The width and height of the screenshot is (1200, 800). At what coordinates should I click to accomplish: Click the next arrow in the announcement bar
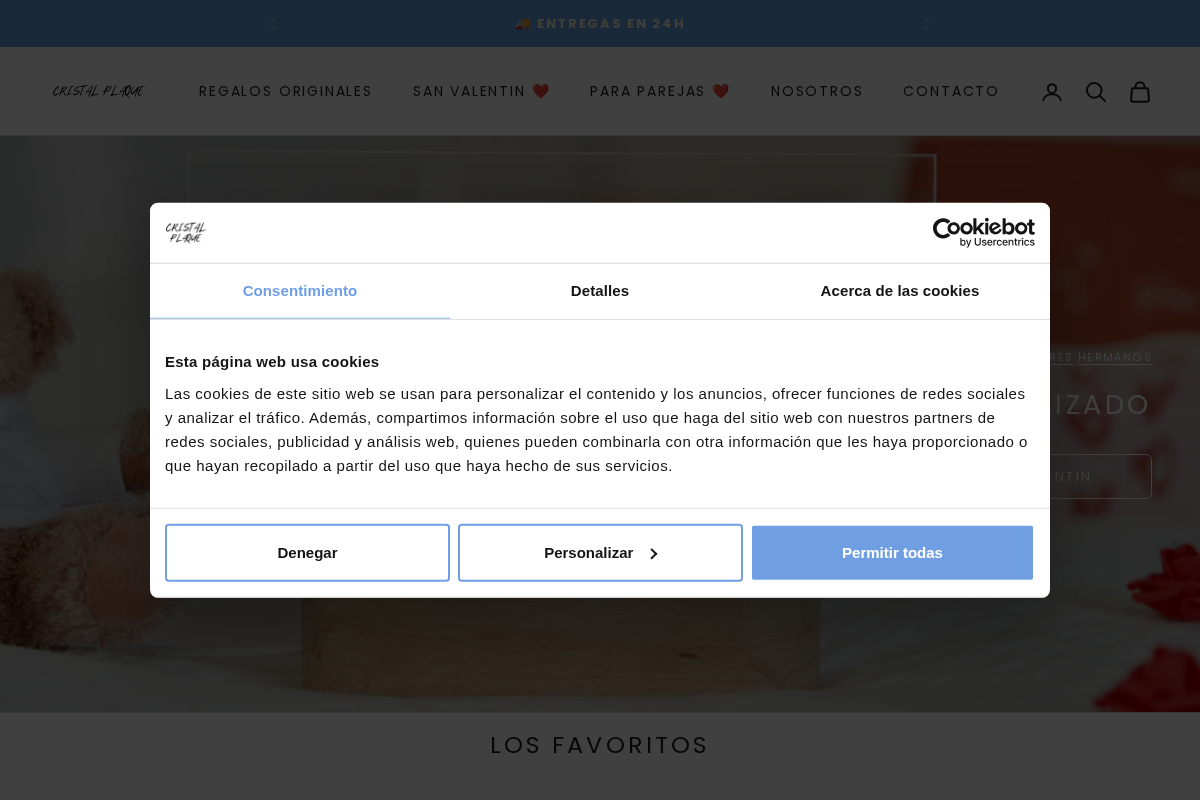point(927,23)
